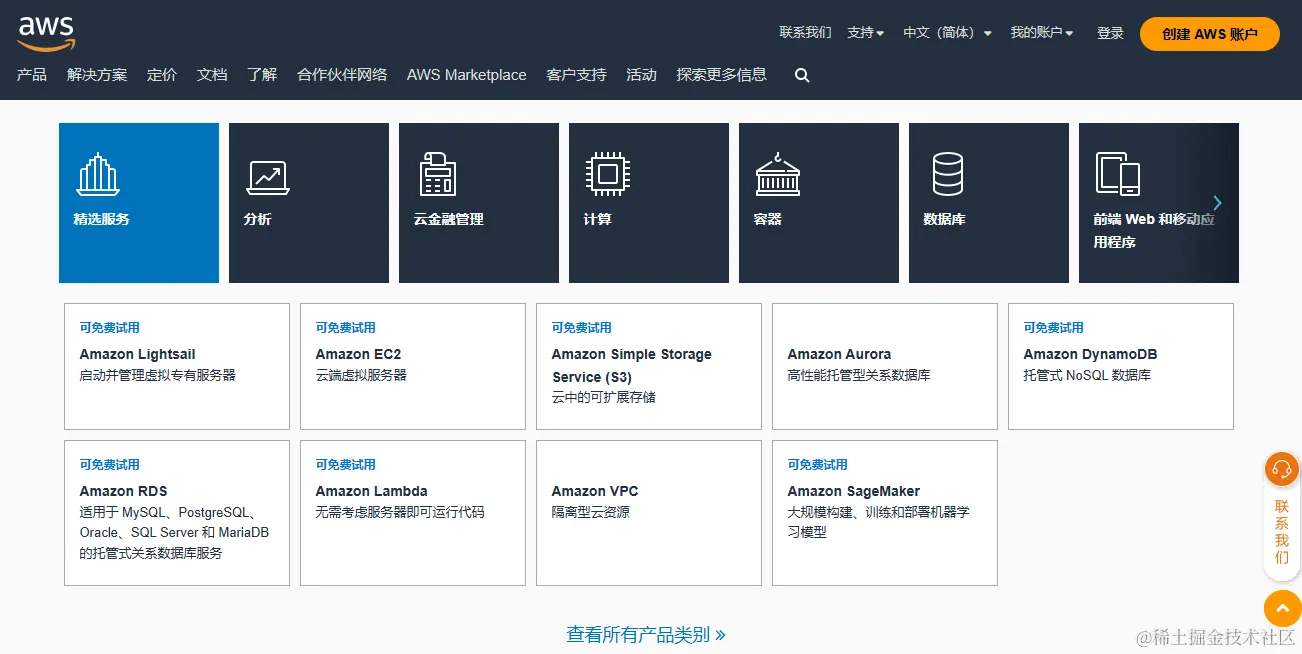
Task: Click text 大规模构建、训练和部署机器学习模型
Action: pyautogui.click(x=879, y=523)
